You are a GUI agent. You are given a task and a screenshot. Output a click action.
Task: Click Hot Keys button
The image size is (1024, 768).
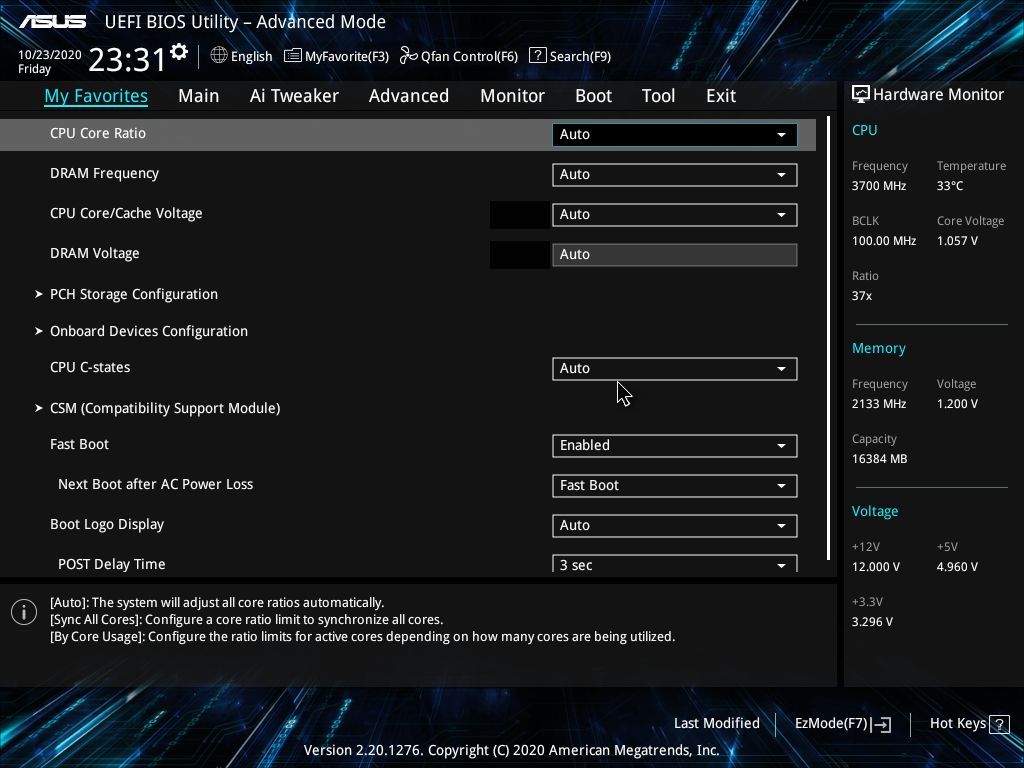[x=970, y=724]
